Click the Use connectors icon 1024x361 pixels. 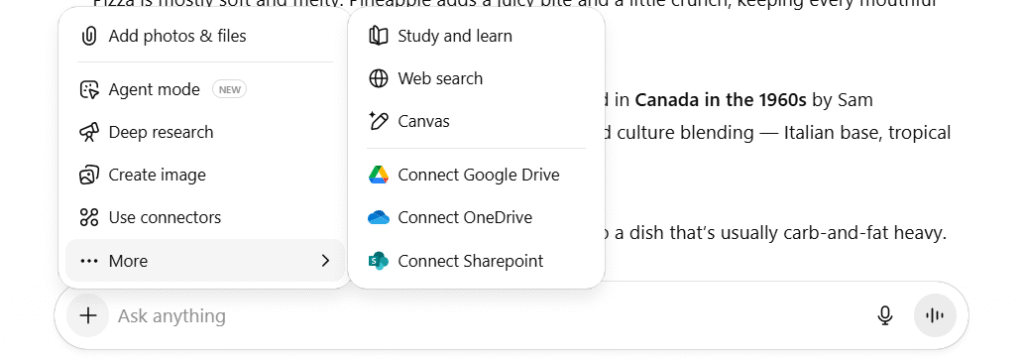[89, 217]
